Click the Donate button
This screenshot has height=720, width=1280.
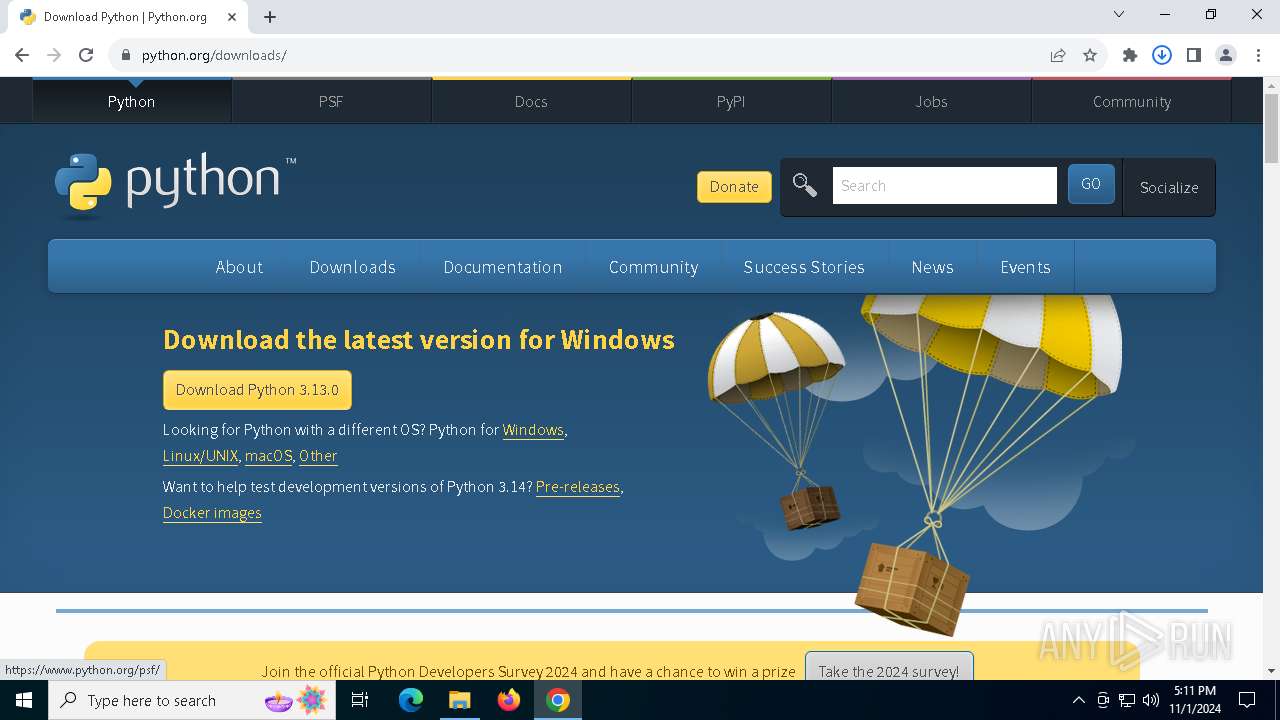[x=734, y=186]
